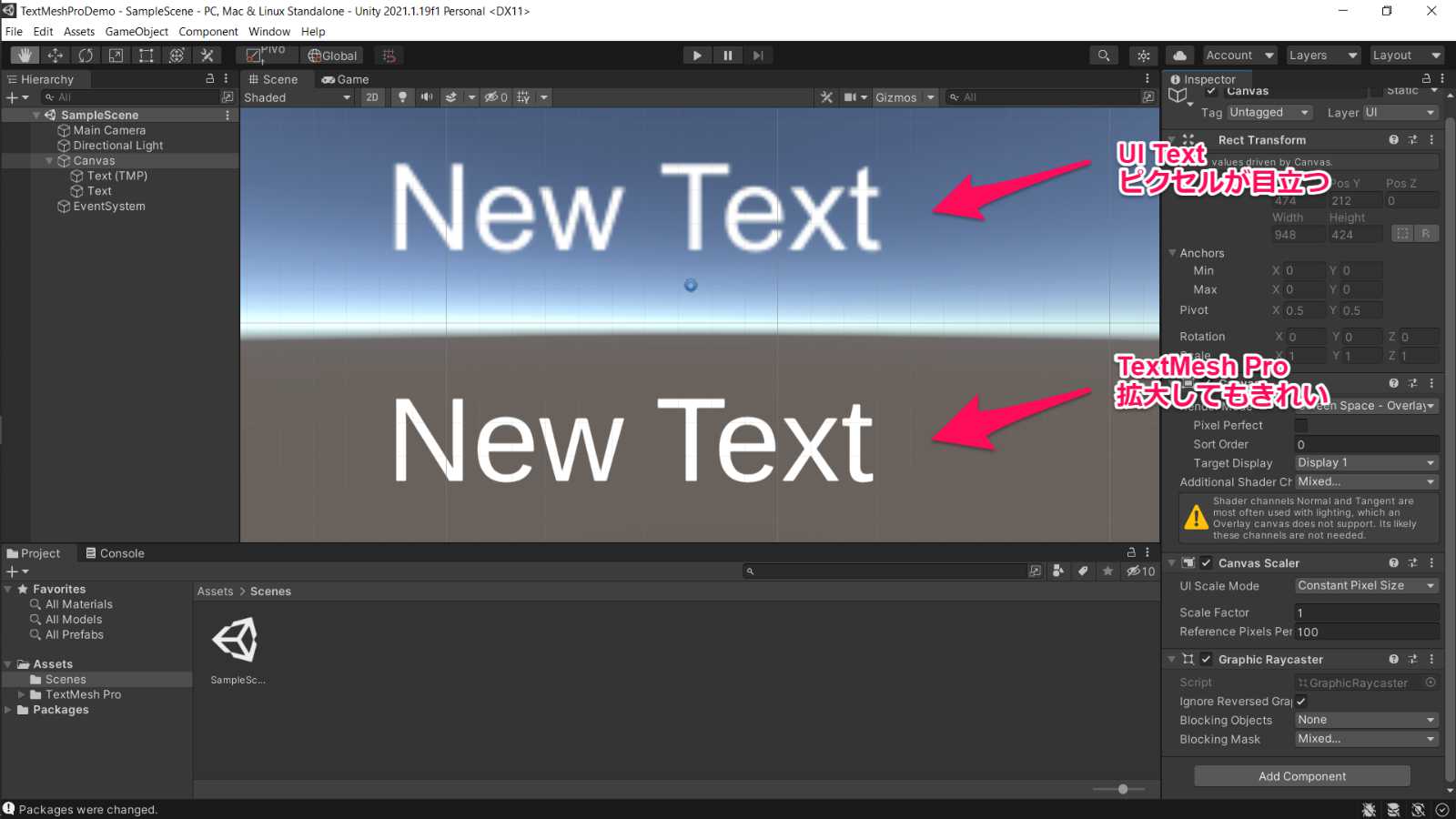This screenshot has width=1456, height=819.
Task: Click auto-generate lighting status icon
Action: 1418,810
